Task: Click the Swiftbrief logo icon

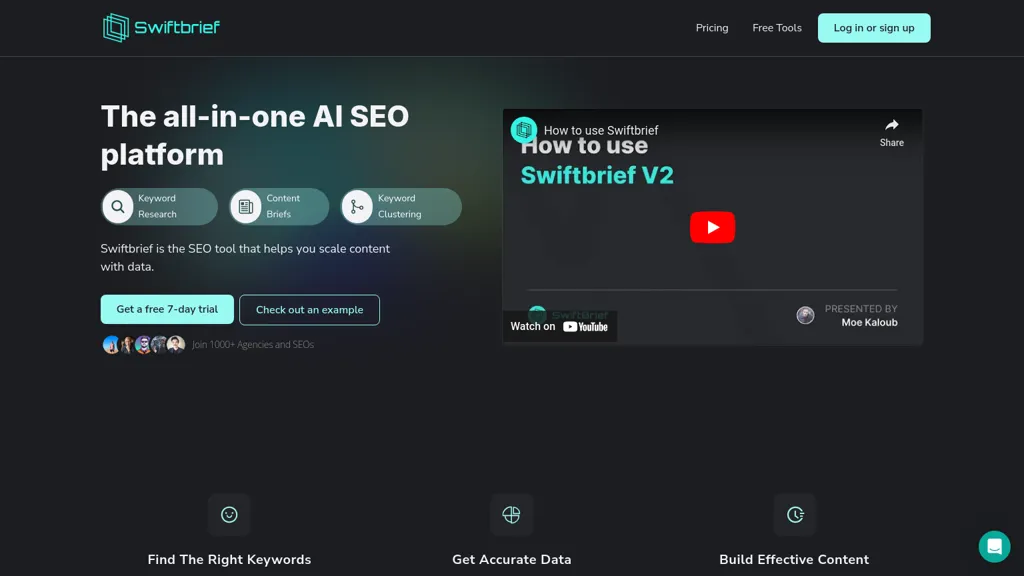Action: [x=116, y=28]
